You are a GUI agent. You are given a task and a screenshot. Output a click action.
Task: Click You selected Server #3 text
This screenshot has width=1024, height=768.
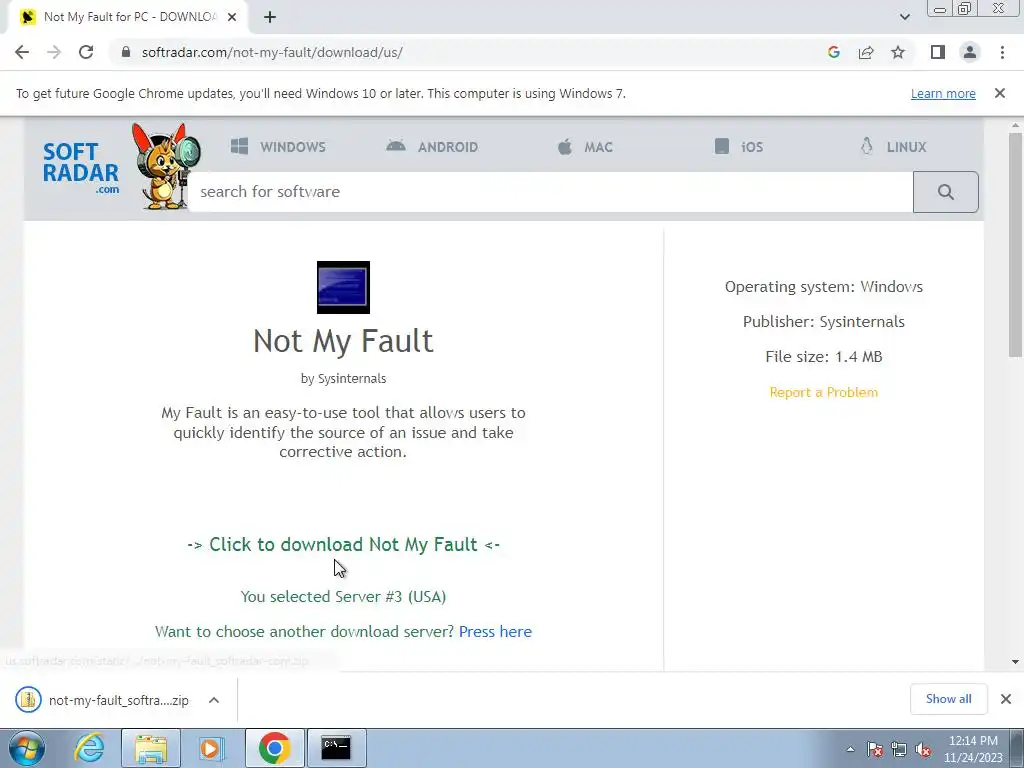(x=344, y=597)
